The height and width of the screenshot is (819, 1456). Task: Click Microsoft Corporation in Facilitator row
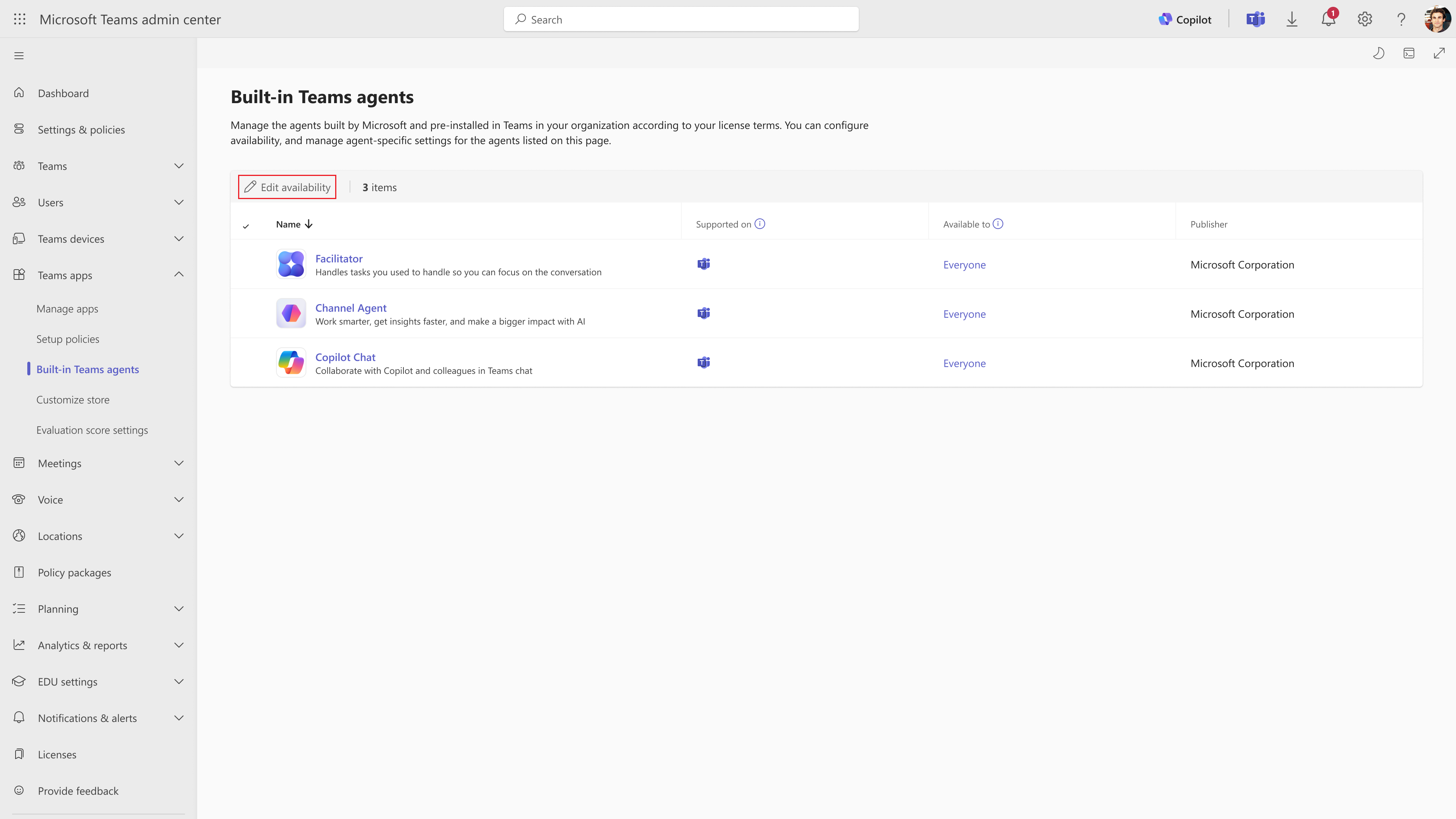coord(1242,265)
